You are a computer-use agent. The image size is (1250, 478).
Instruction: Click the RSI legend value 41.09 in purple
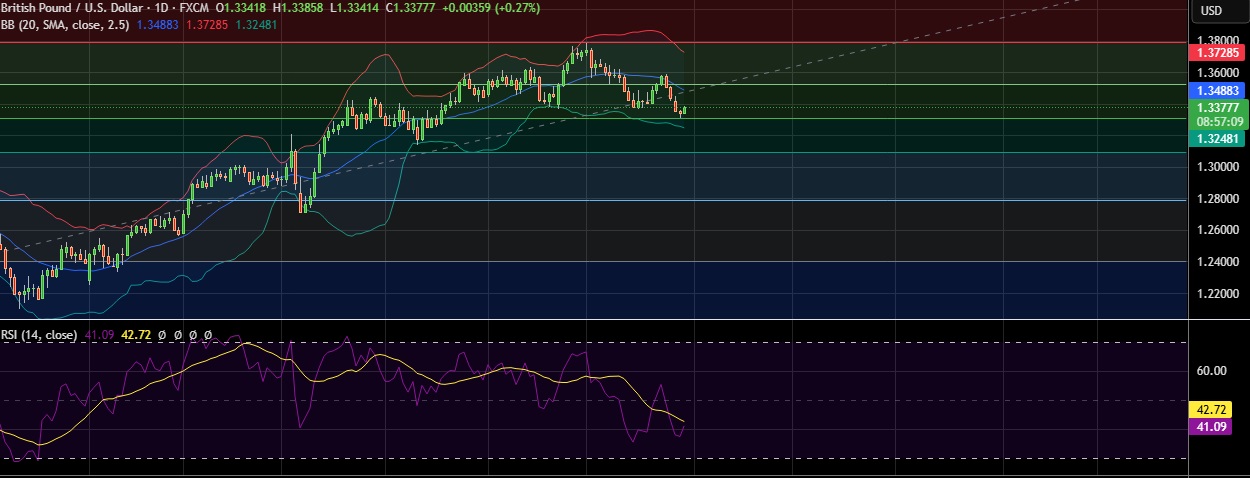click(98, 335)
